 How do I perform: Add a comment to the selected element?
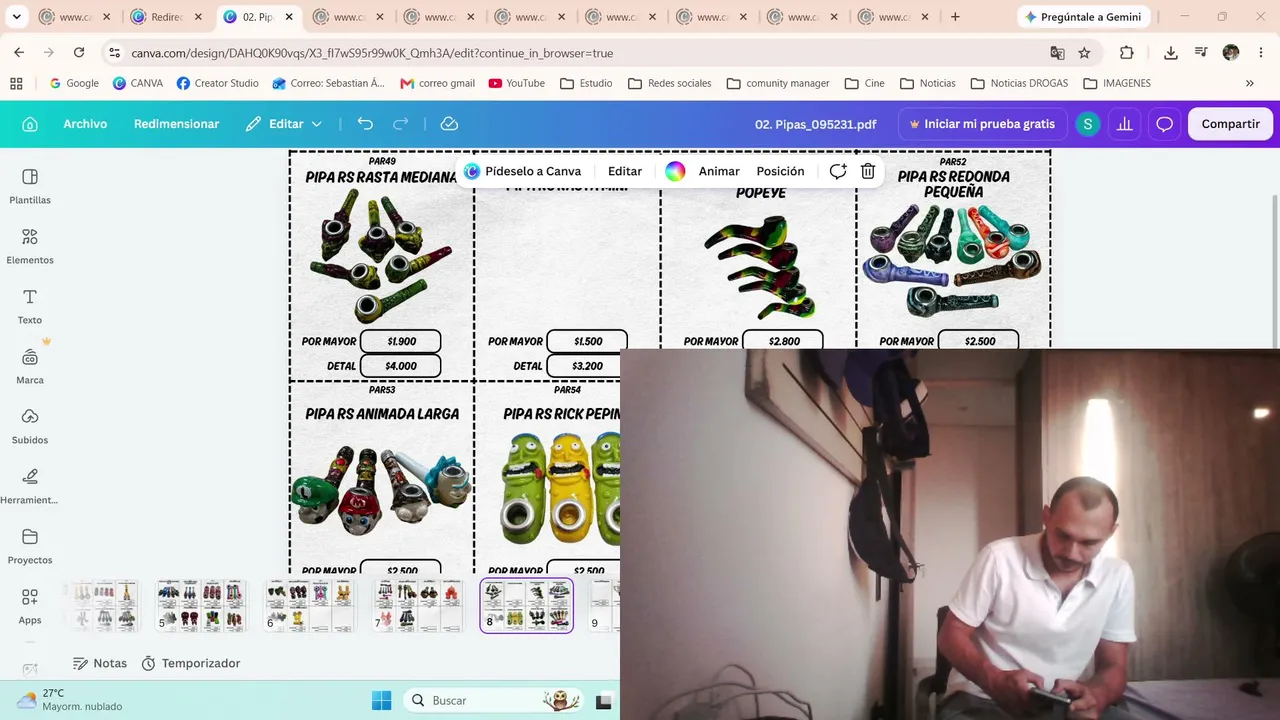(838, 171)
